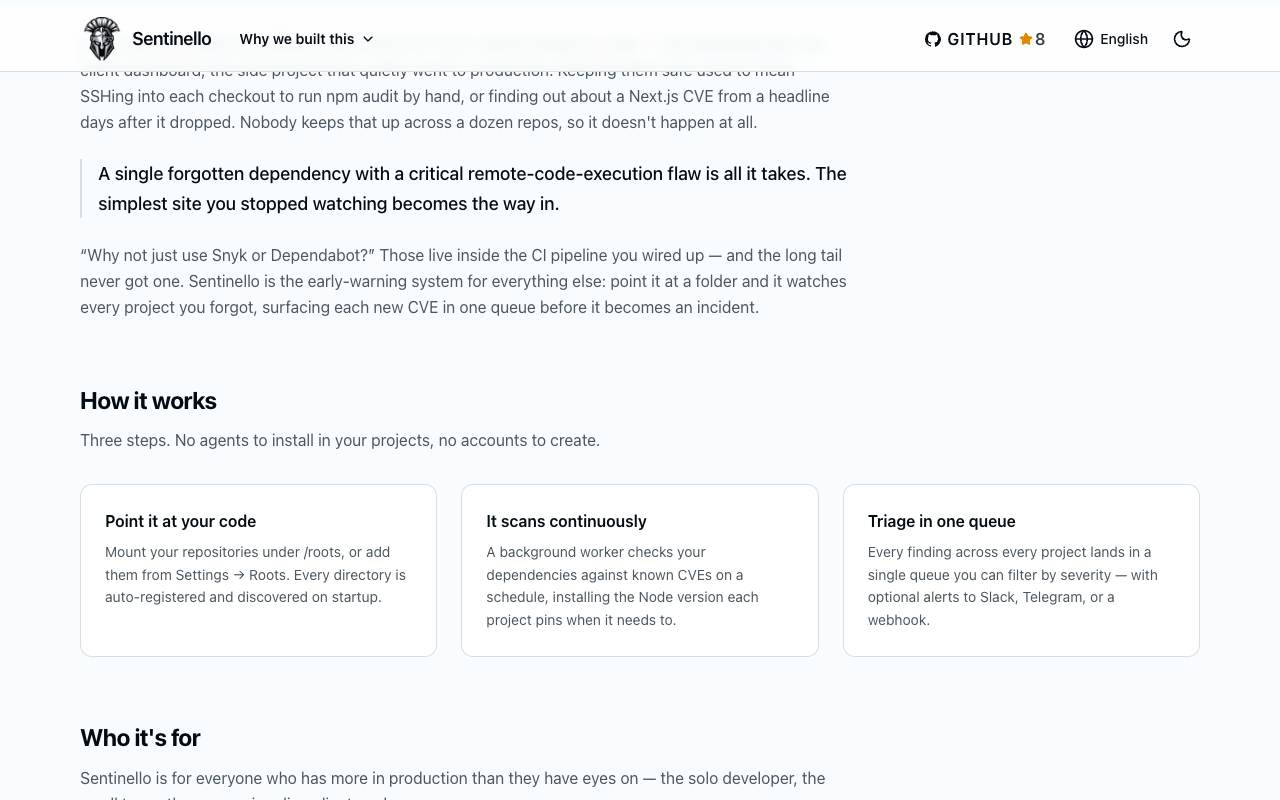Image resolution: width=1280 pixels, height=800 pixels.
Task: Click the background worker card description
Action: [x=623, y=586]
